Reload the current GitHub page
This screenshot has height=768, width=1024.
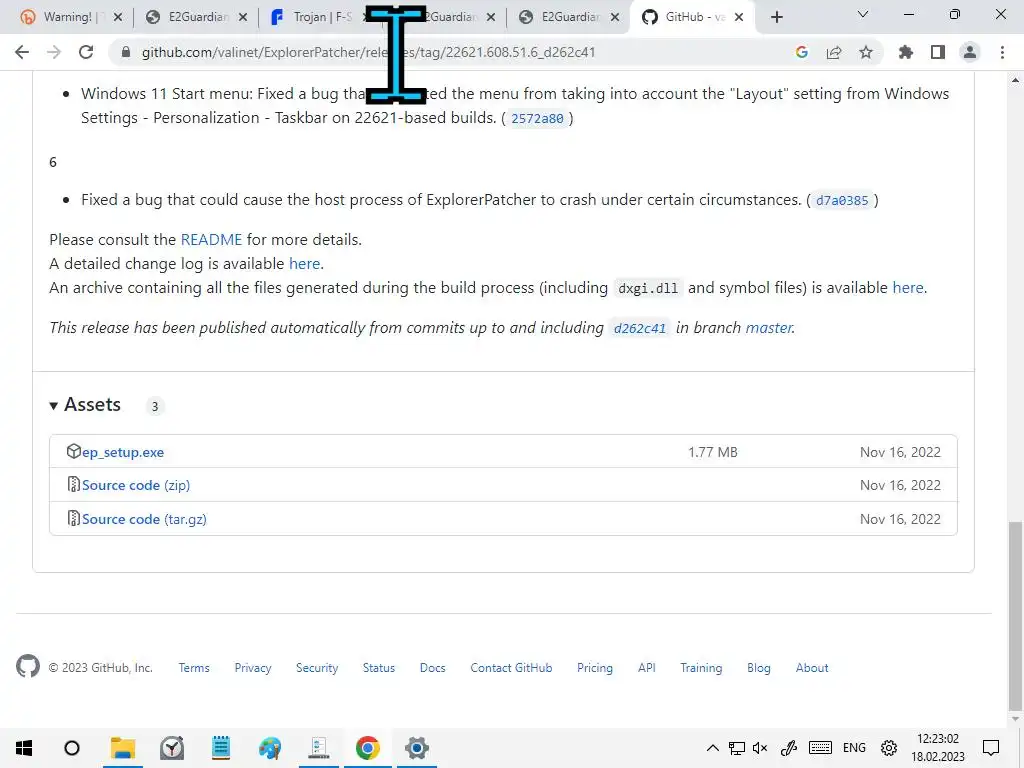[86, 52]
